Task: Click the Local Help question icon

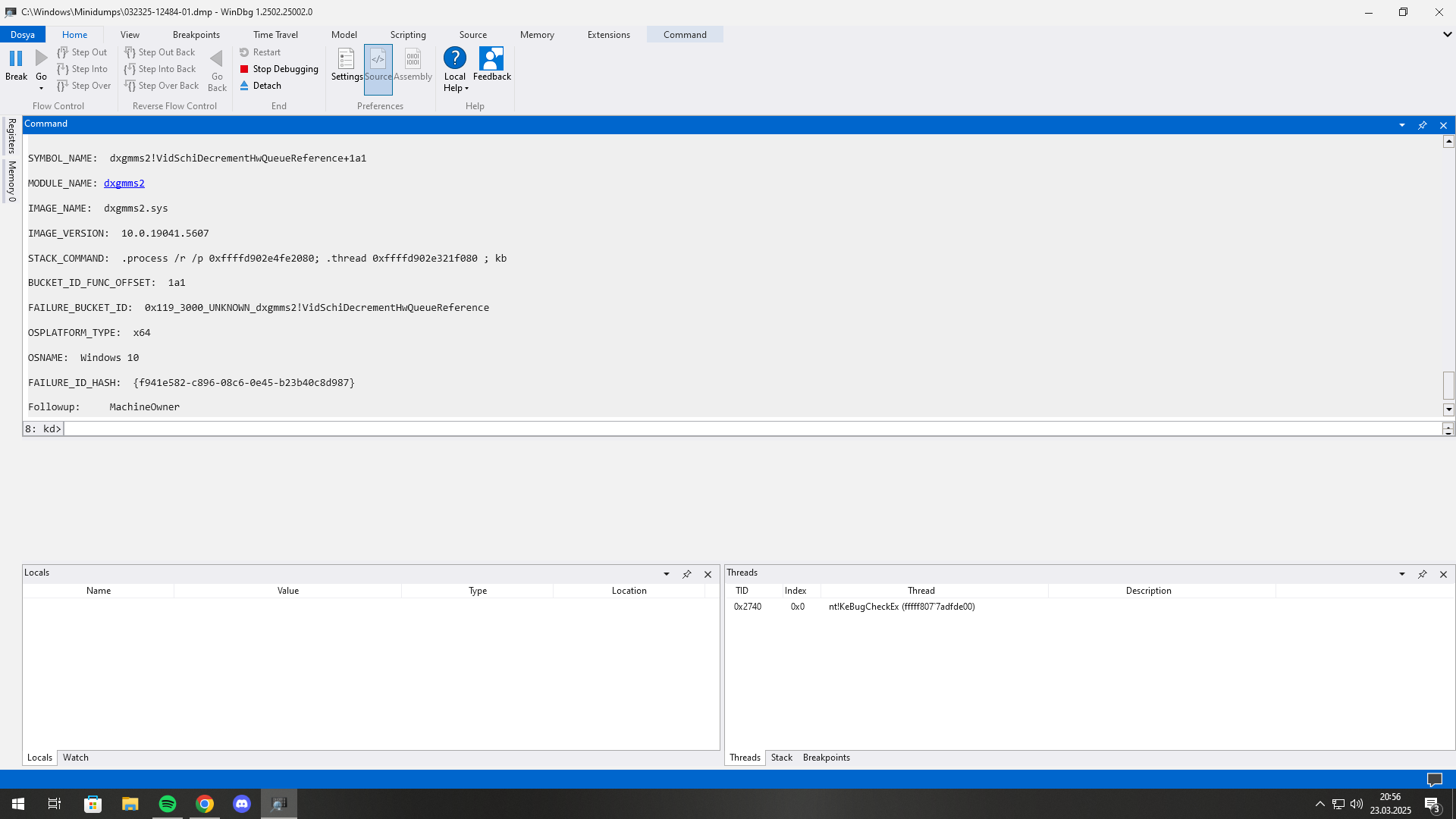Action: (455, 58)
